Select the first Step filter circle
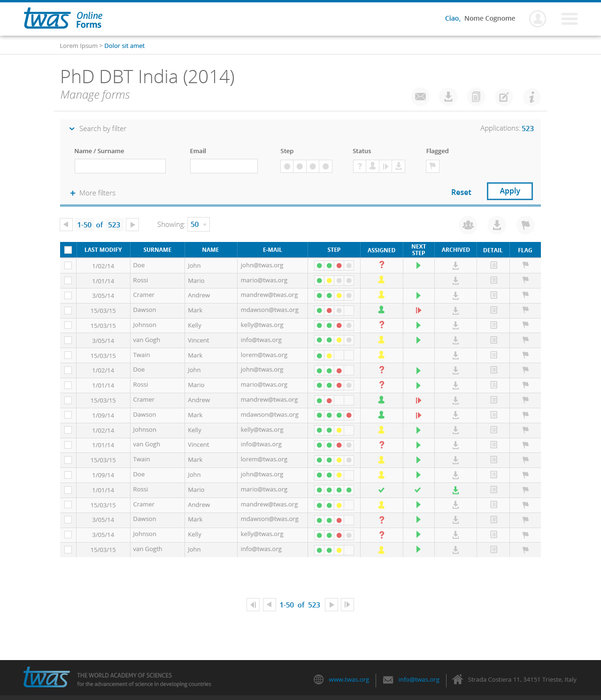The image size is (601, 700). pos(287,166)
